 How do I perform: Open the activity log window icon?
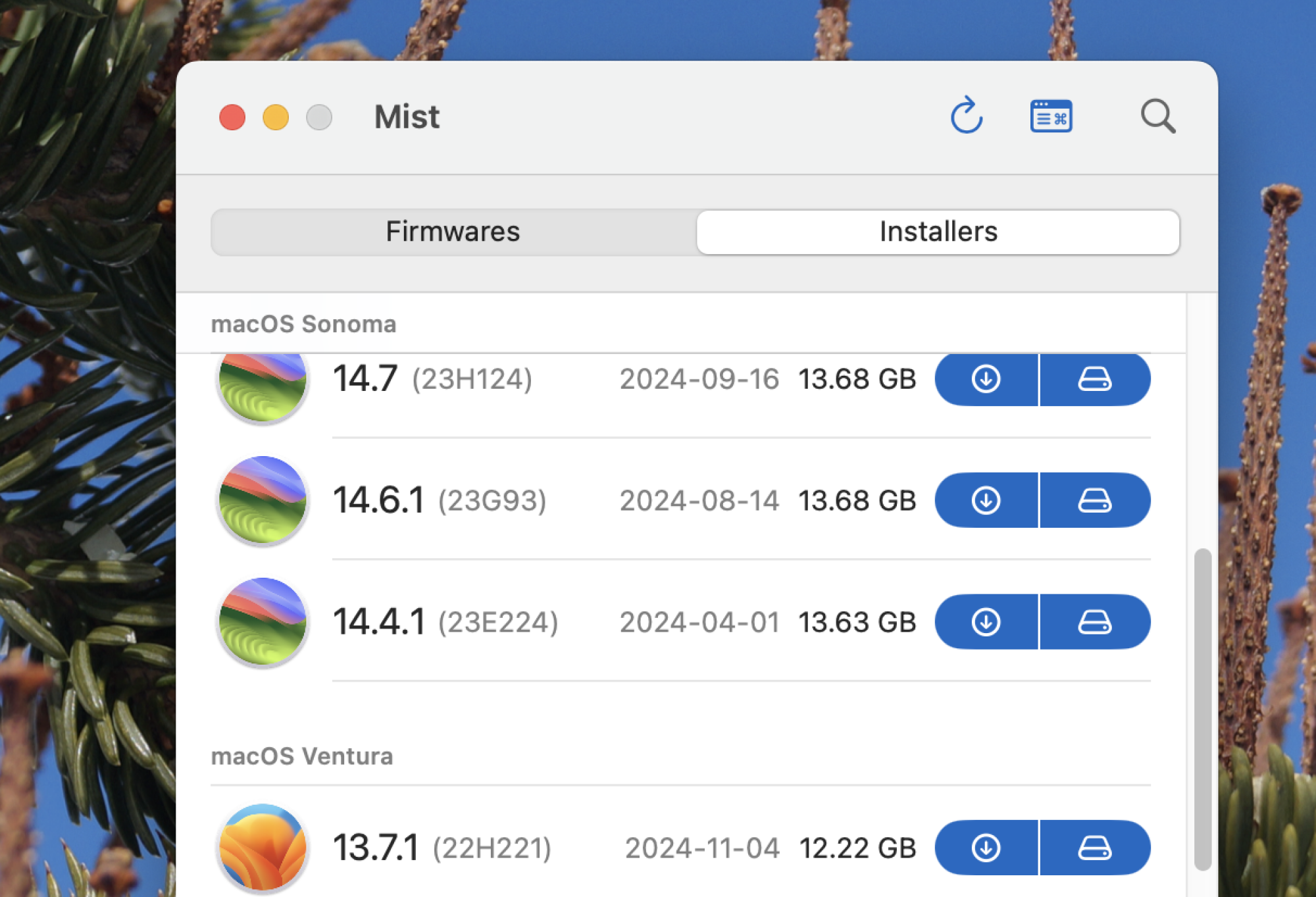(1051, 116)
